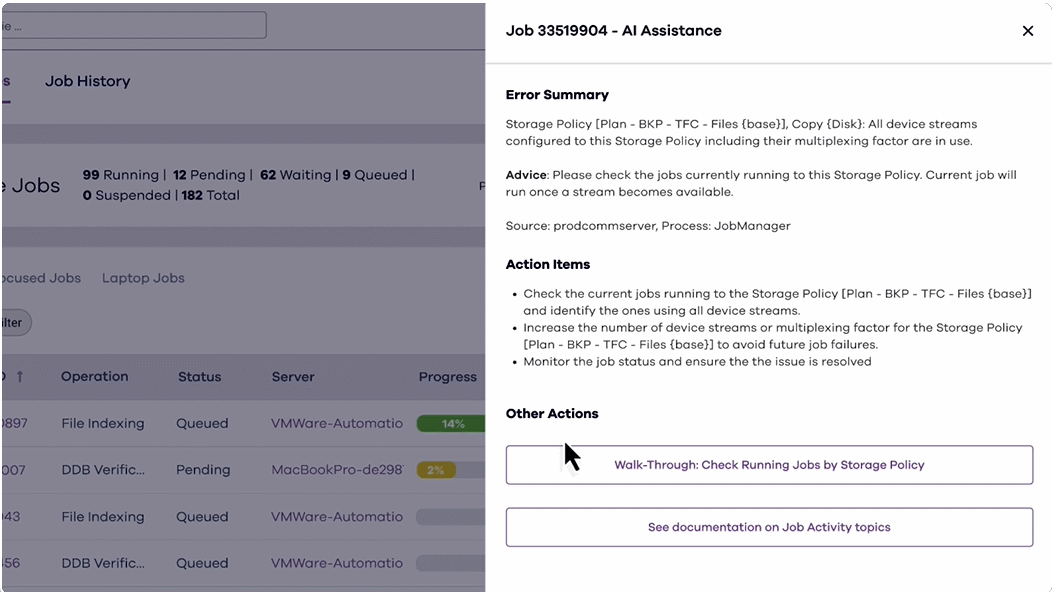The image size is (1052, 592).
Task: Sort by the Status column header
Action: (199, 377)
